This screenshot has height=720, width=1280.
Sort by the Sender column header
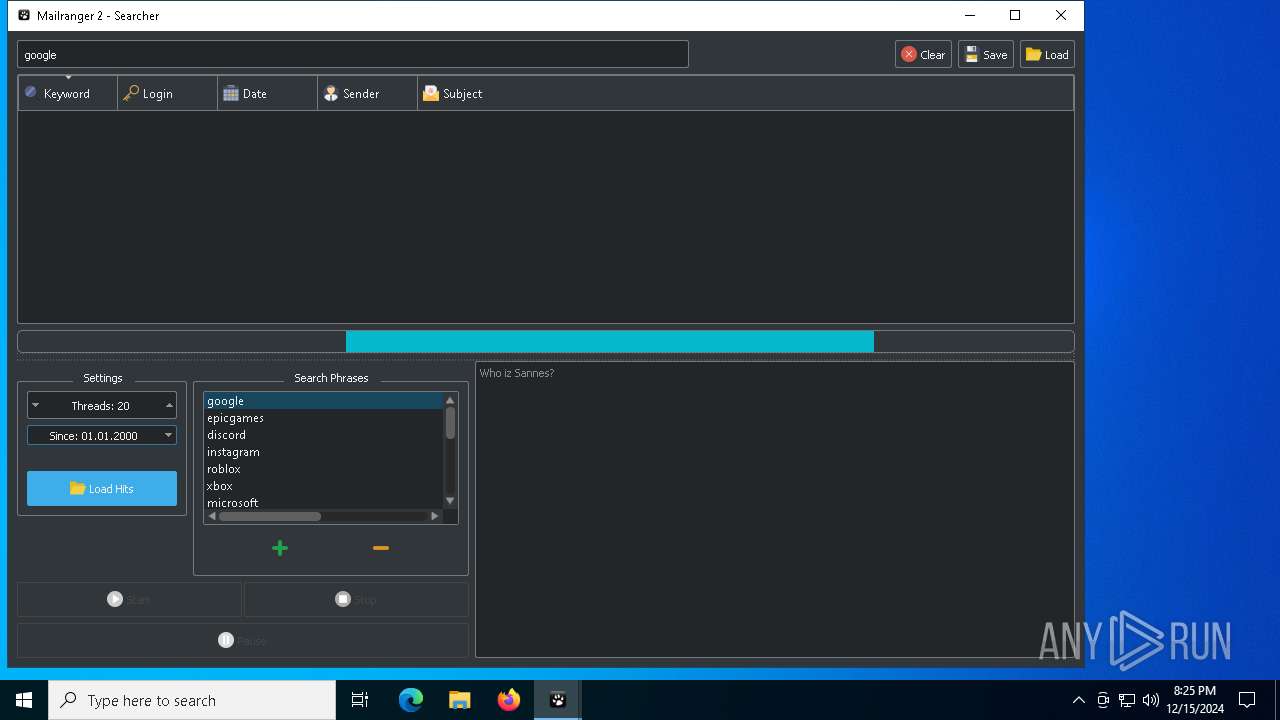pos(368,93)
